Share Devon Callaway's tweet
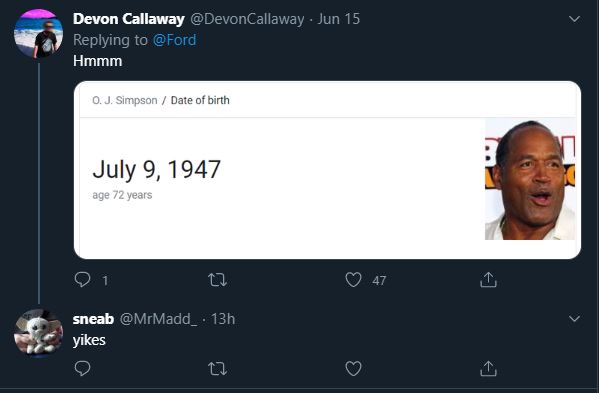 [x=488, y=280]
